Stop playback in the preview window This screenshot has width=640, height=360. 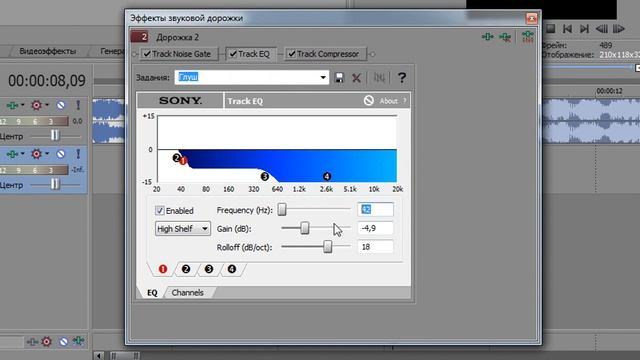pyautogui.click(x=550, y=29)
